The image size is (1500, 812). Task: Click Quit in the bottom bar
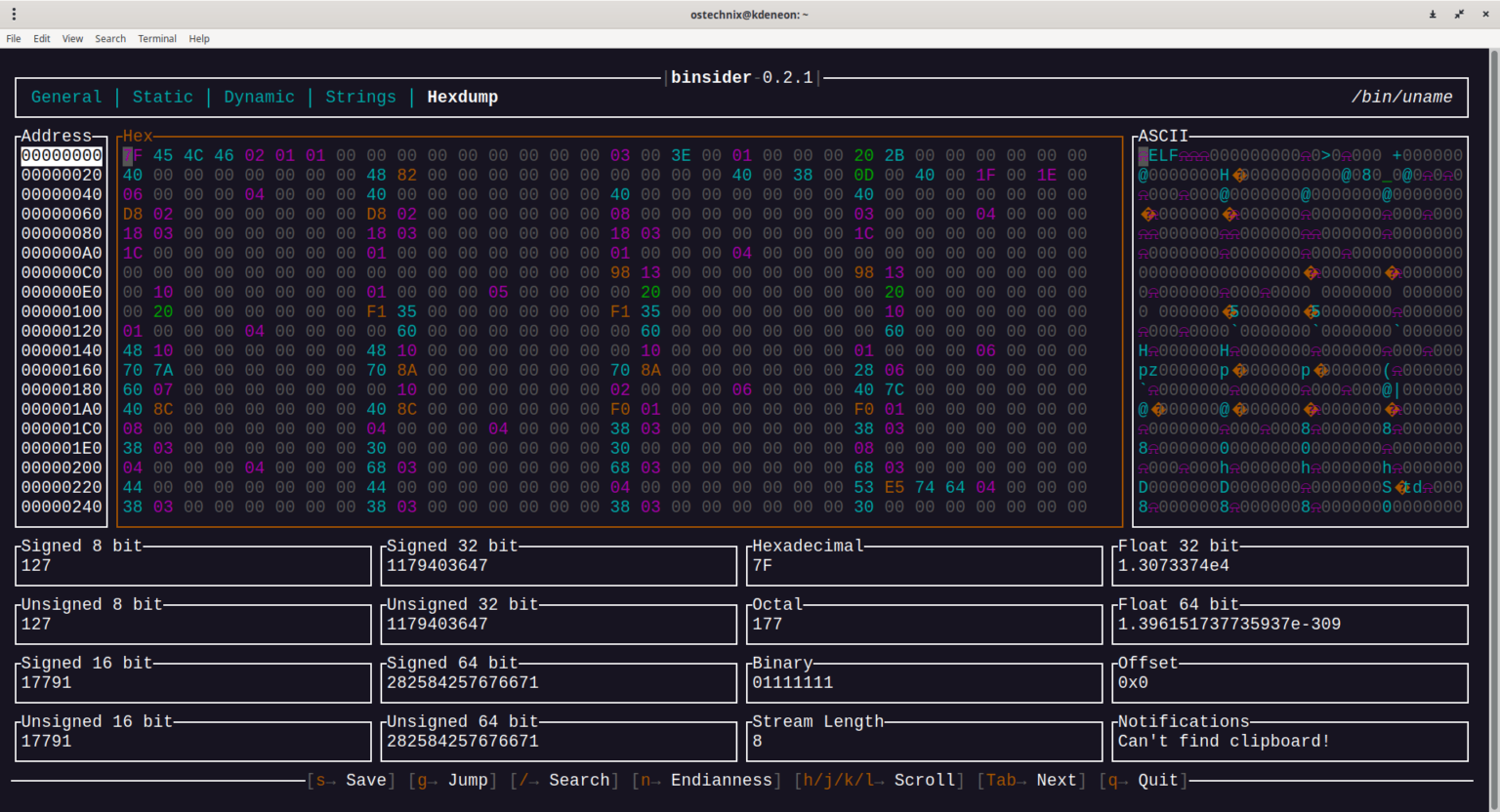click(x=1157, y=780)
